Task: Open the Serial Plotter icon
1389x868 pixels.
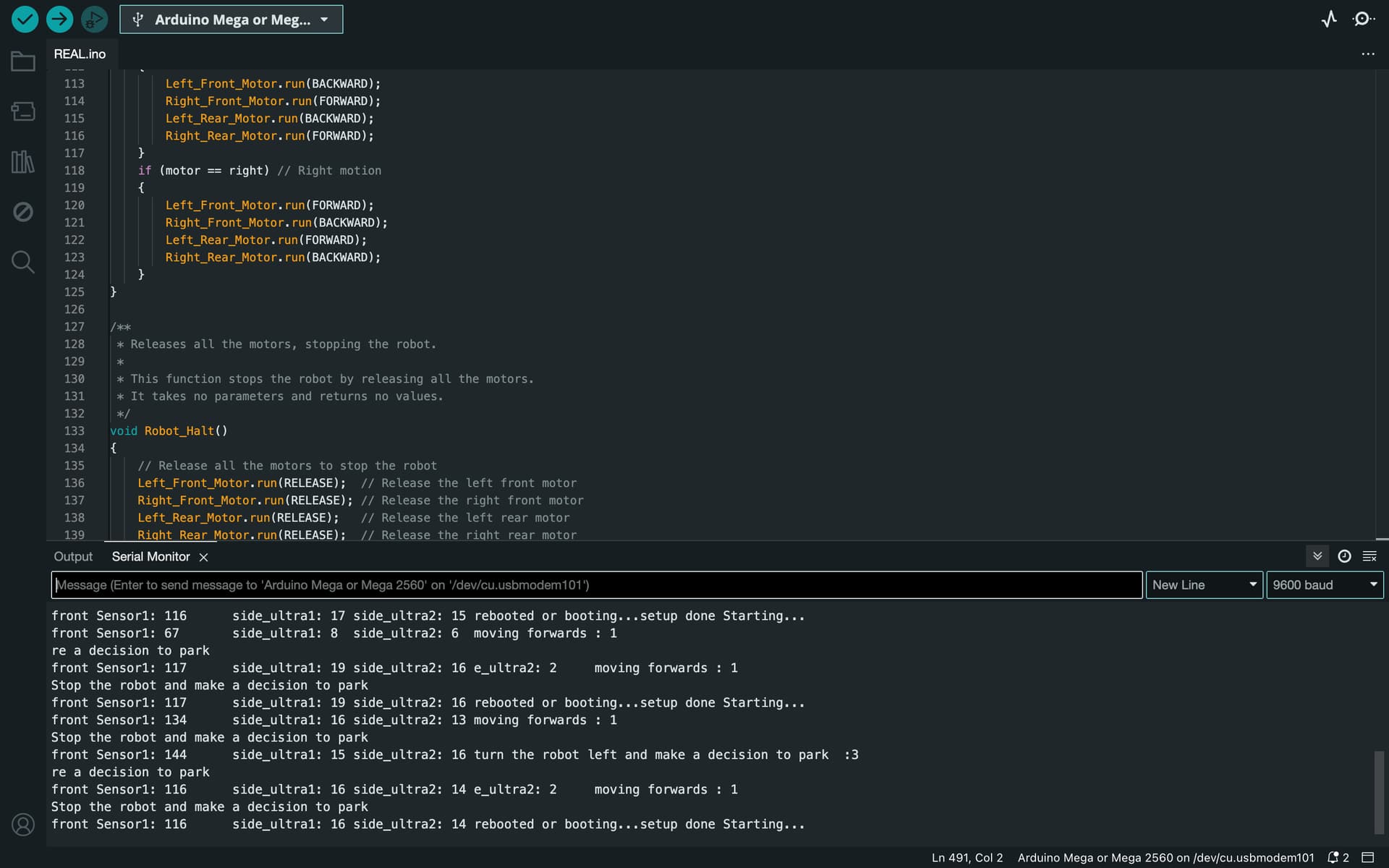Action: point(1329,20)
